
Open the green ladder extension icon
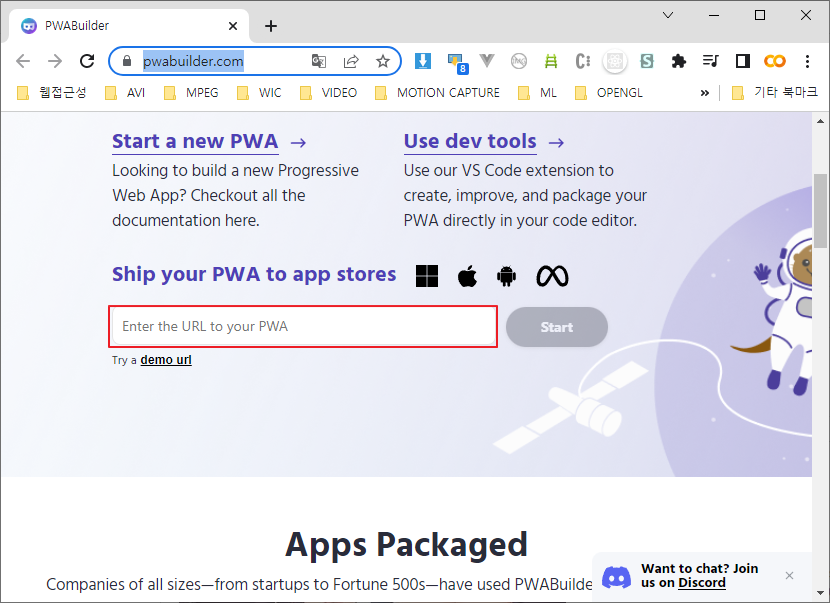(x=551, y=61)
